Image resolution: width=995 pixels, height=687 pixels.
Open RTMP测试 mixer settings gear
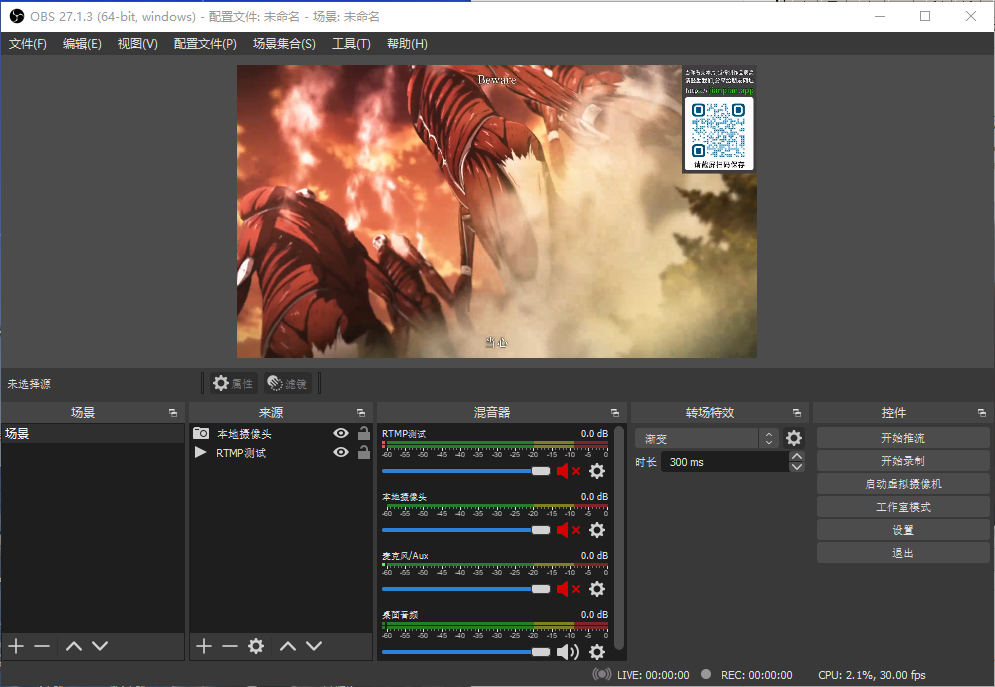click(597, 471)
